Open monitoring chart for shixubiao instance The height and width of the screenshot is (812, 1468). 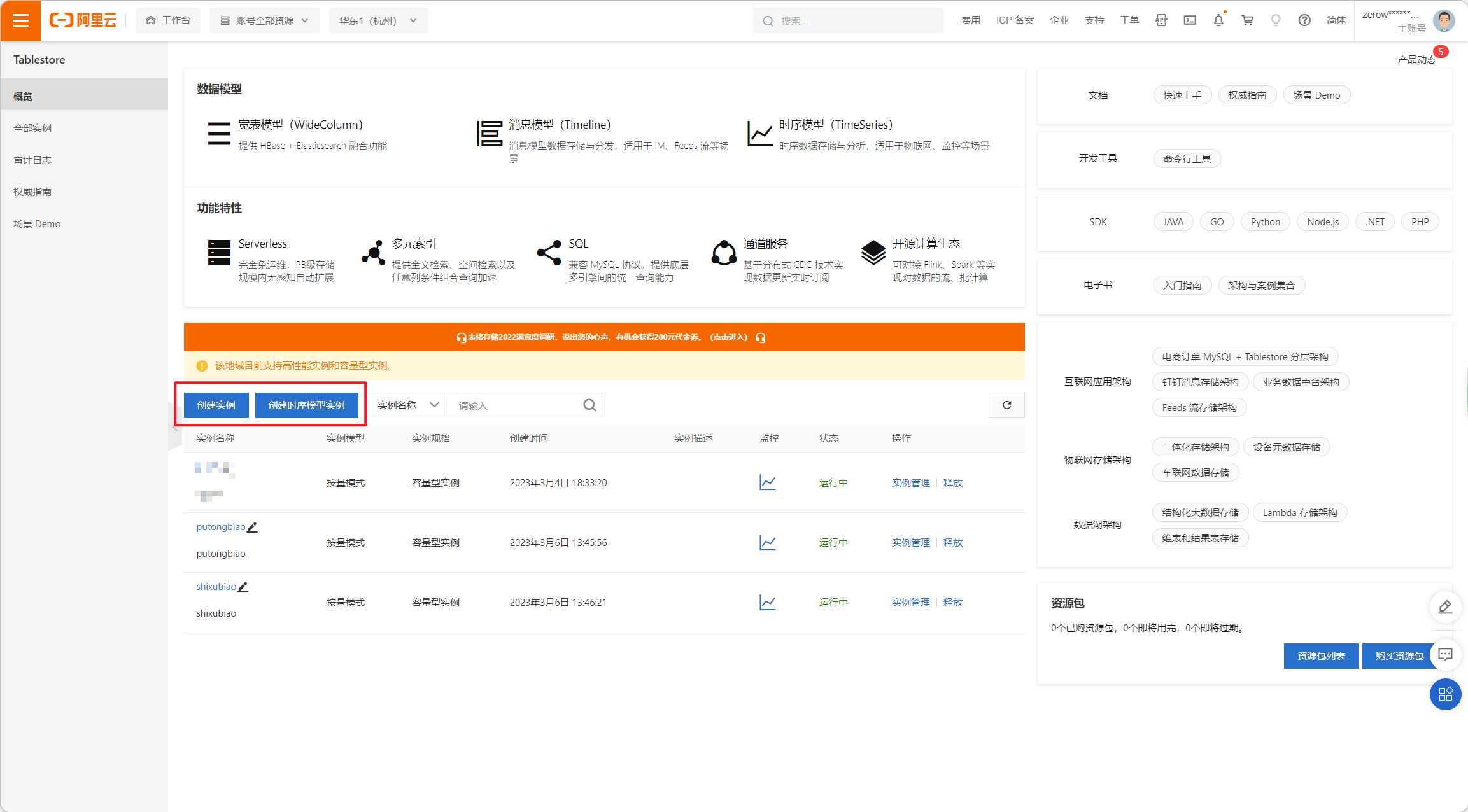[768, 603]
